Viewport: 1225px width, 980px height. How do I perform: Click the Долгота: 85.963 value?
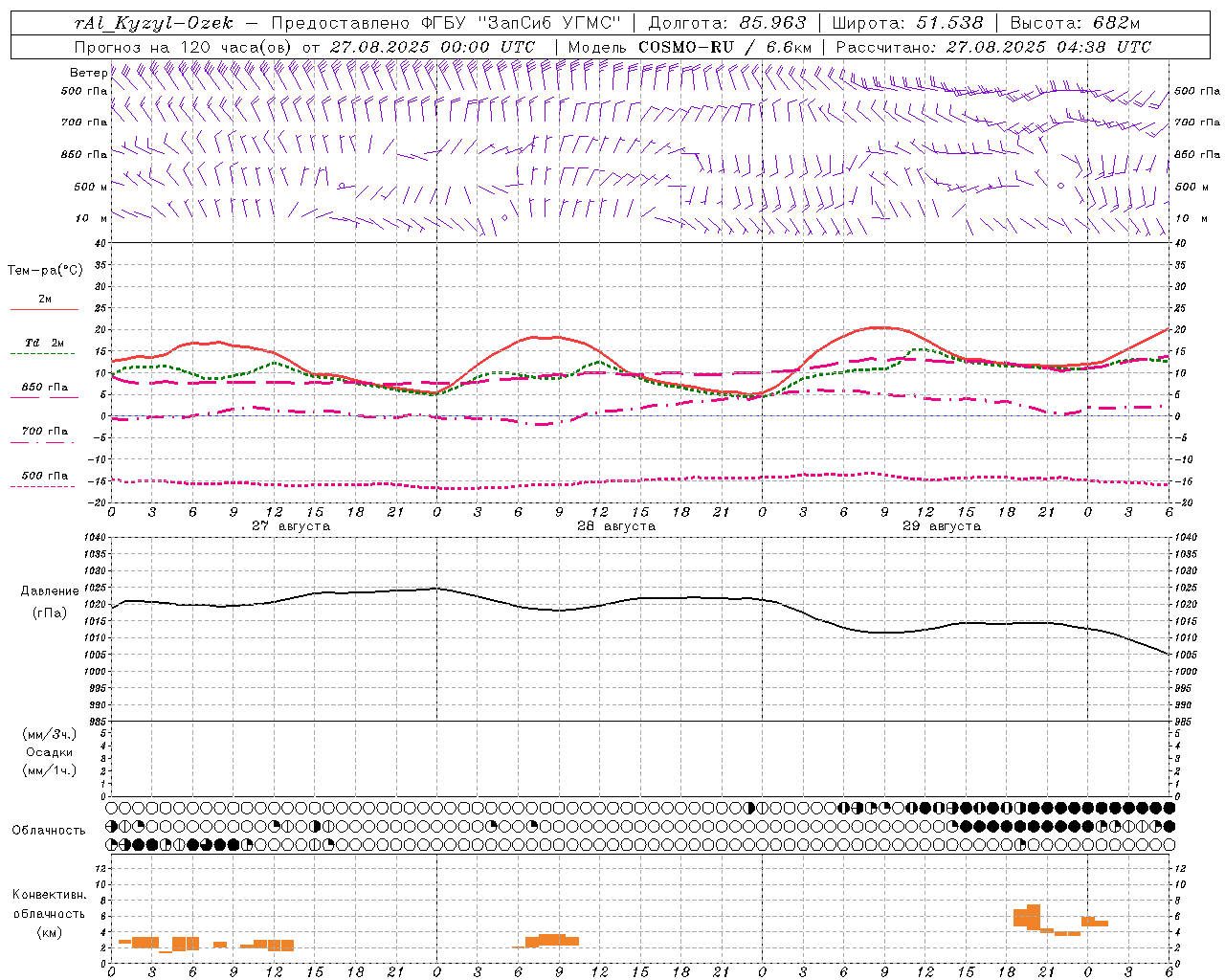coord(727,24)
